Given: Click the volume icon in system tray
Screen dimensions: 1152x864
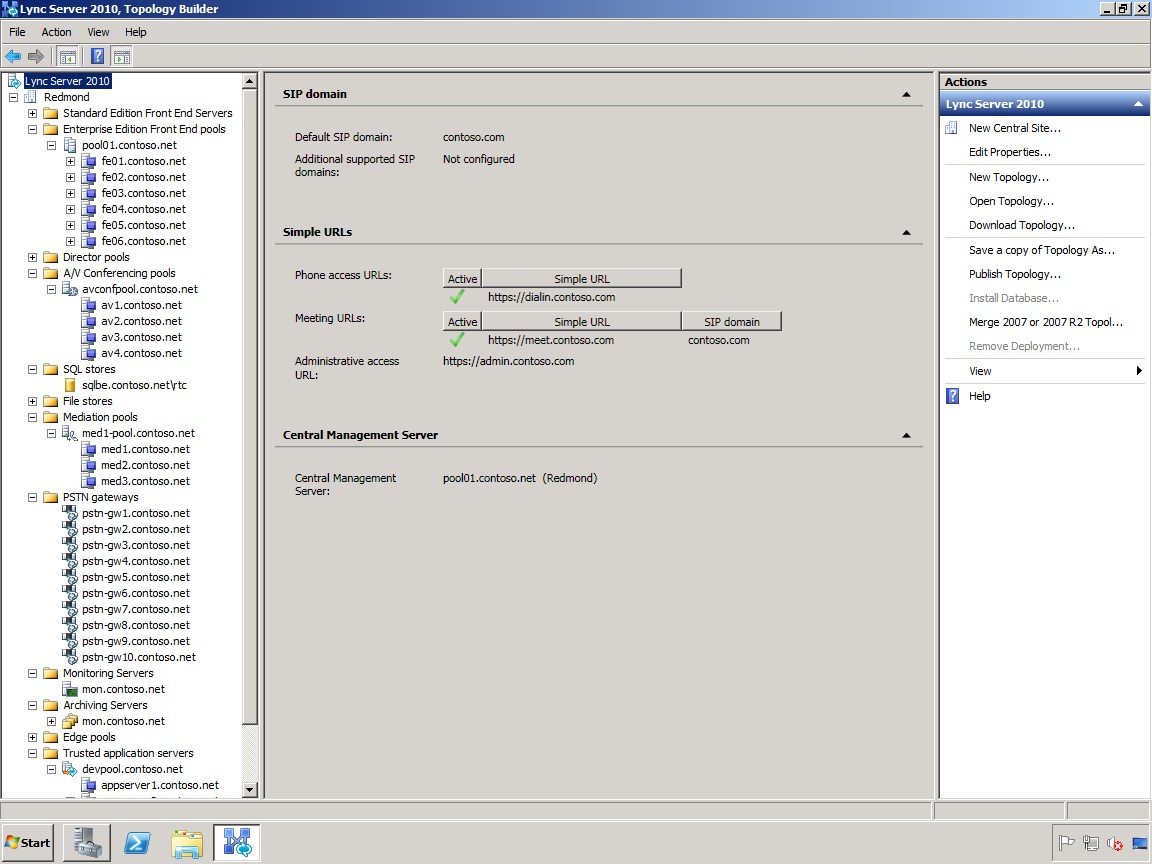Looking at the screenshot, I should tap(1115, 843).
